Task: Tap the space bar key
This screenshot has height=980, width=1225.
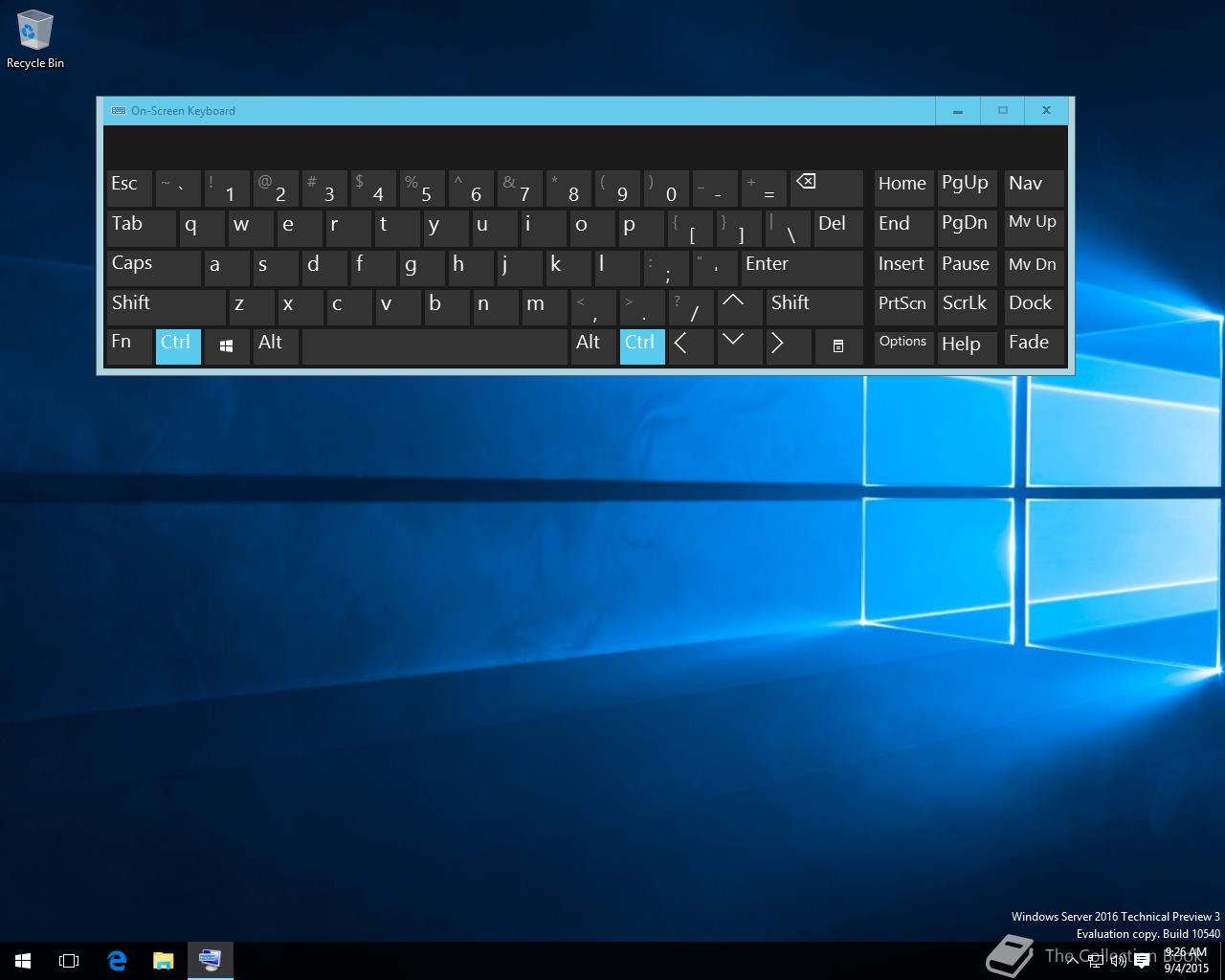Action: (434, 346)
